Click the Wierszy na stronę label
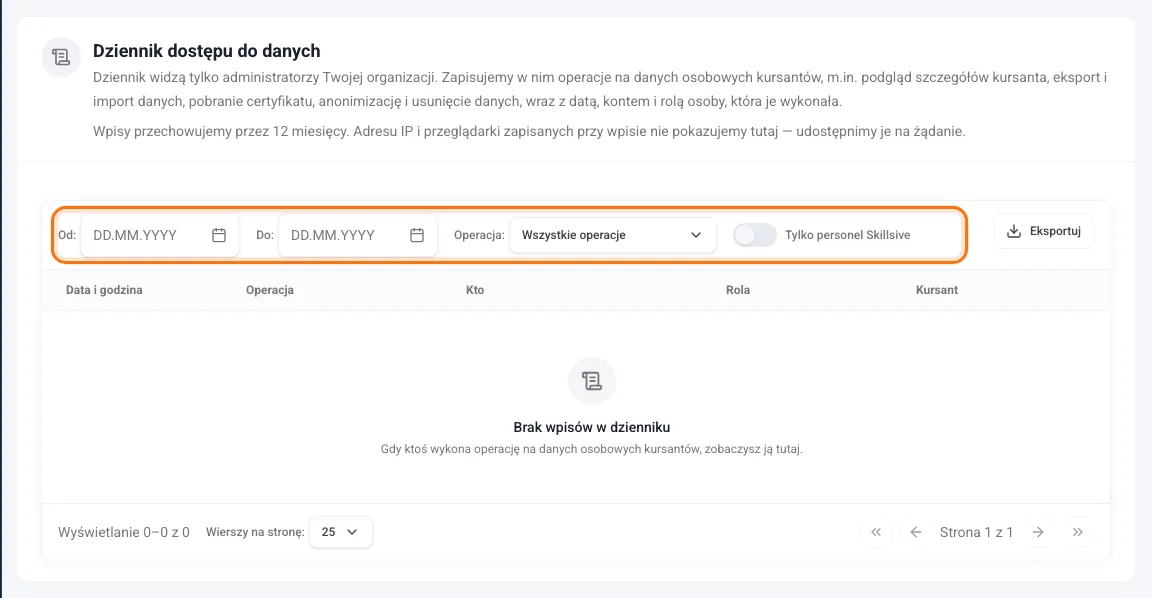Screen dimensions: 1152x598 (255, 532)
